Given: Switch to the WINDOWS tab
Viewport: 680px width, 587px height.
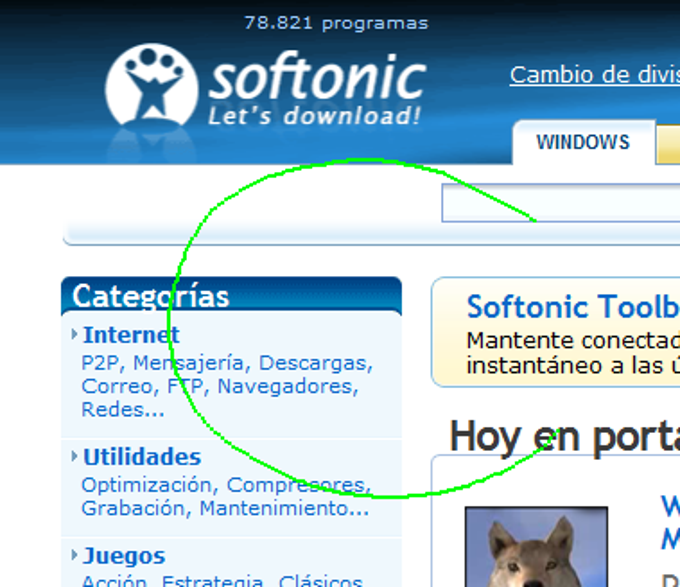Looking at the screenshot, I should coord(583,142).
